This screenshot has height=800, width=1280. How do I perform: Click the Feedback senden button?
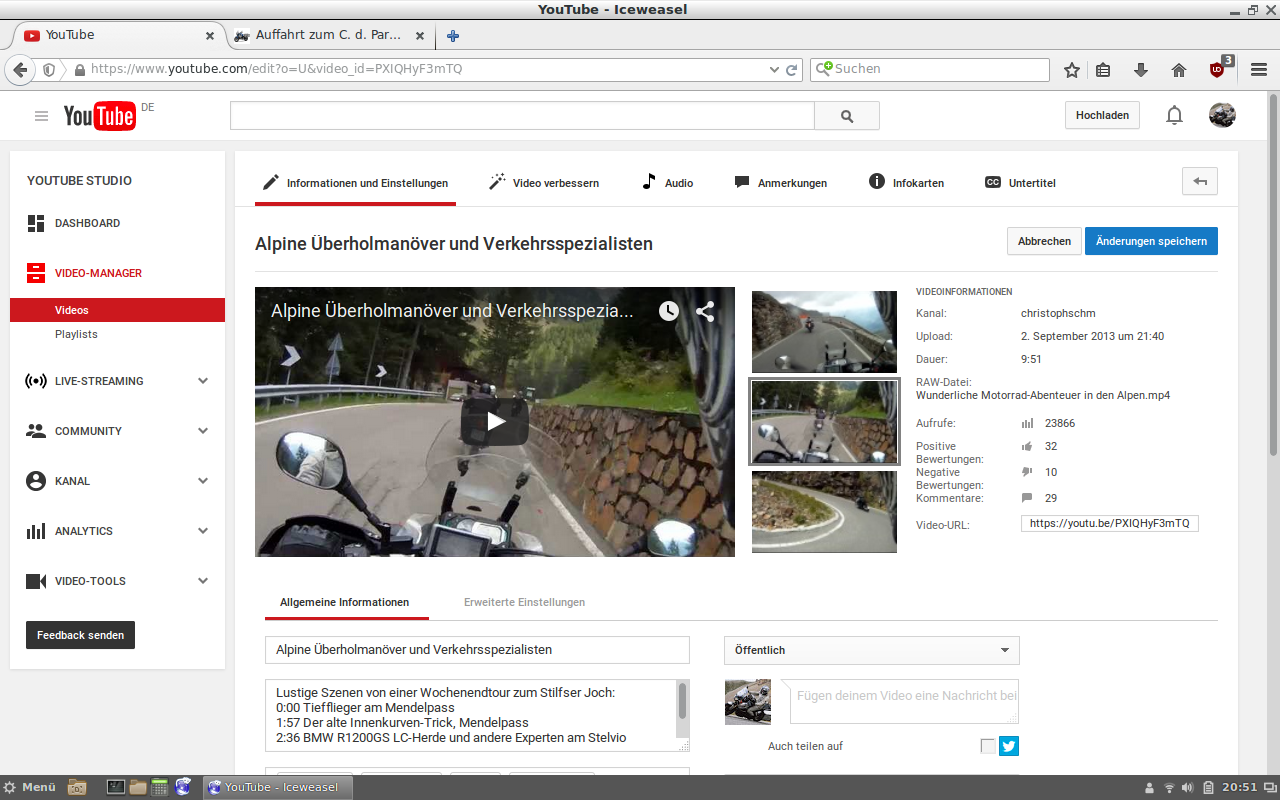coord(80,635)
